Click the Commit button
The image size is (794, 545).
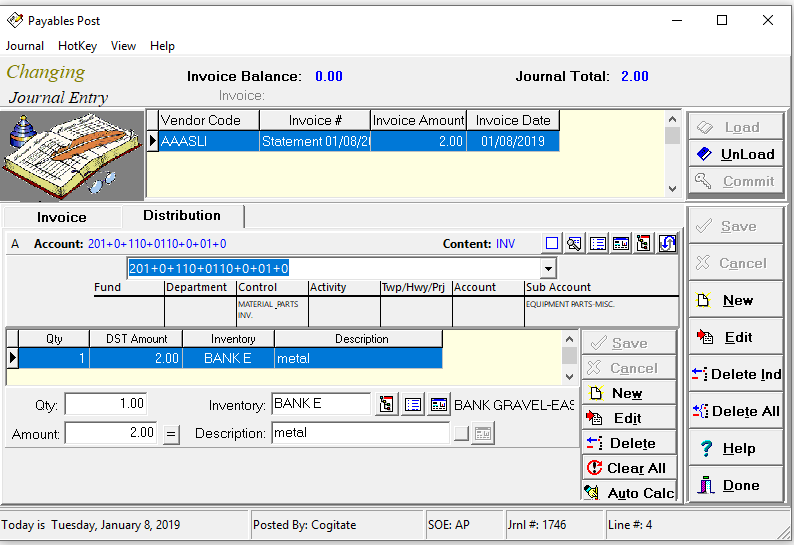(735, 181)
